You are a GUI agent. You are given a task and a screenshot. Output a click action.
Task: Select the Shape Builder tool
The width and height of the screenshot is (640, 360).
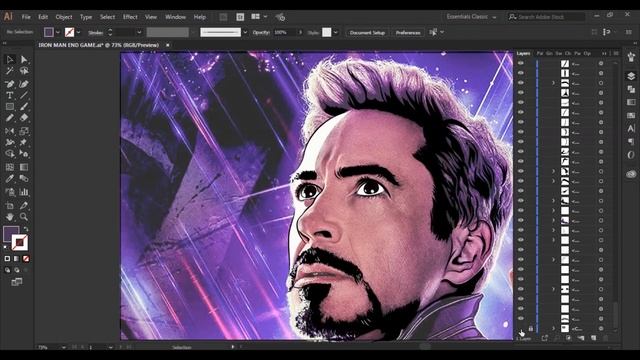pos(10,154)
